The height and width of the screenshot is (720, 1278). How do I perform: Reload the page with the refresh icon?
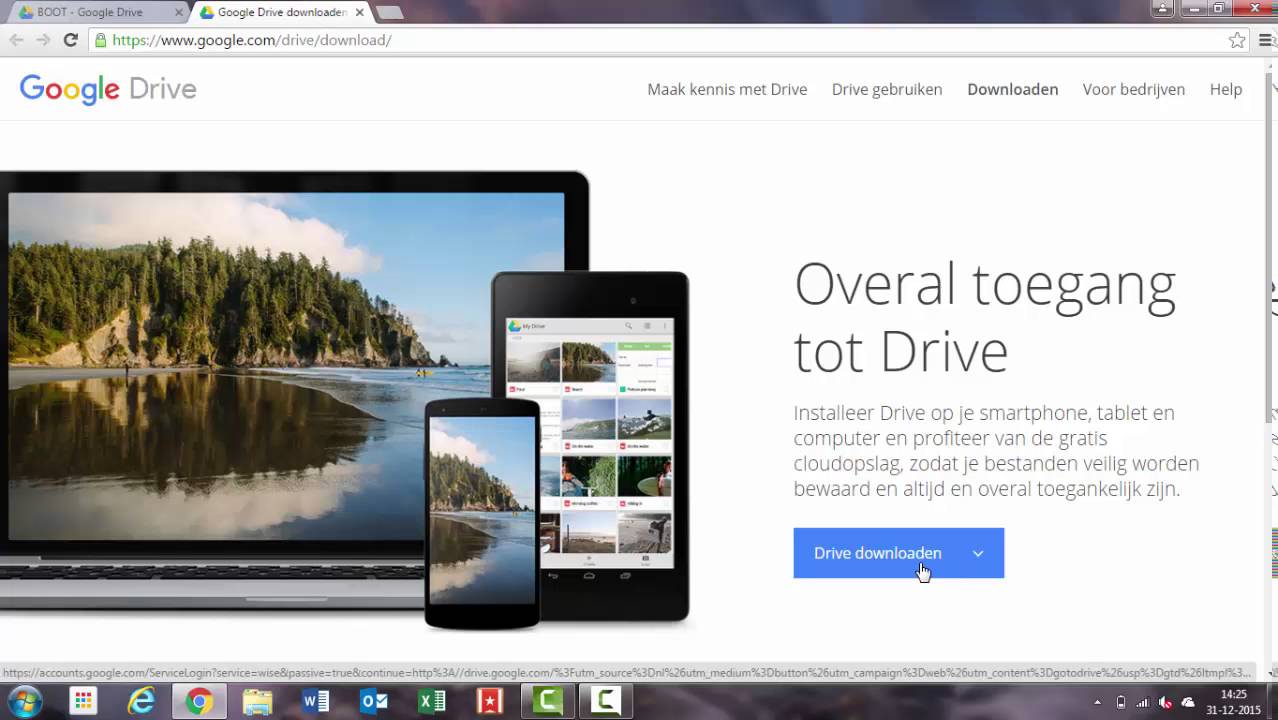(x=70, y=40)
